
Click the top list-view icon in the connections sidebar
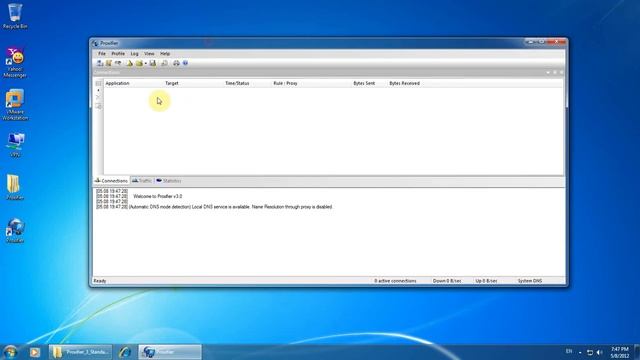coord(98,83)
